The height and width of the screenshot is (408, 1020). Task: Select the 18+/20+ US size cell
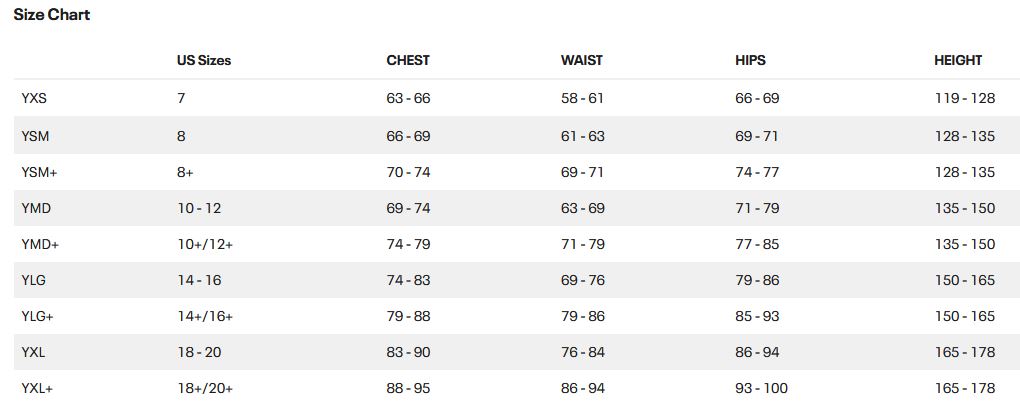205,388
